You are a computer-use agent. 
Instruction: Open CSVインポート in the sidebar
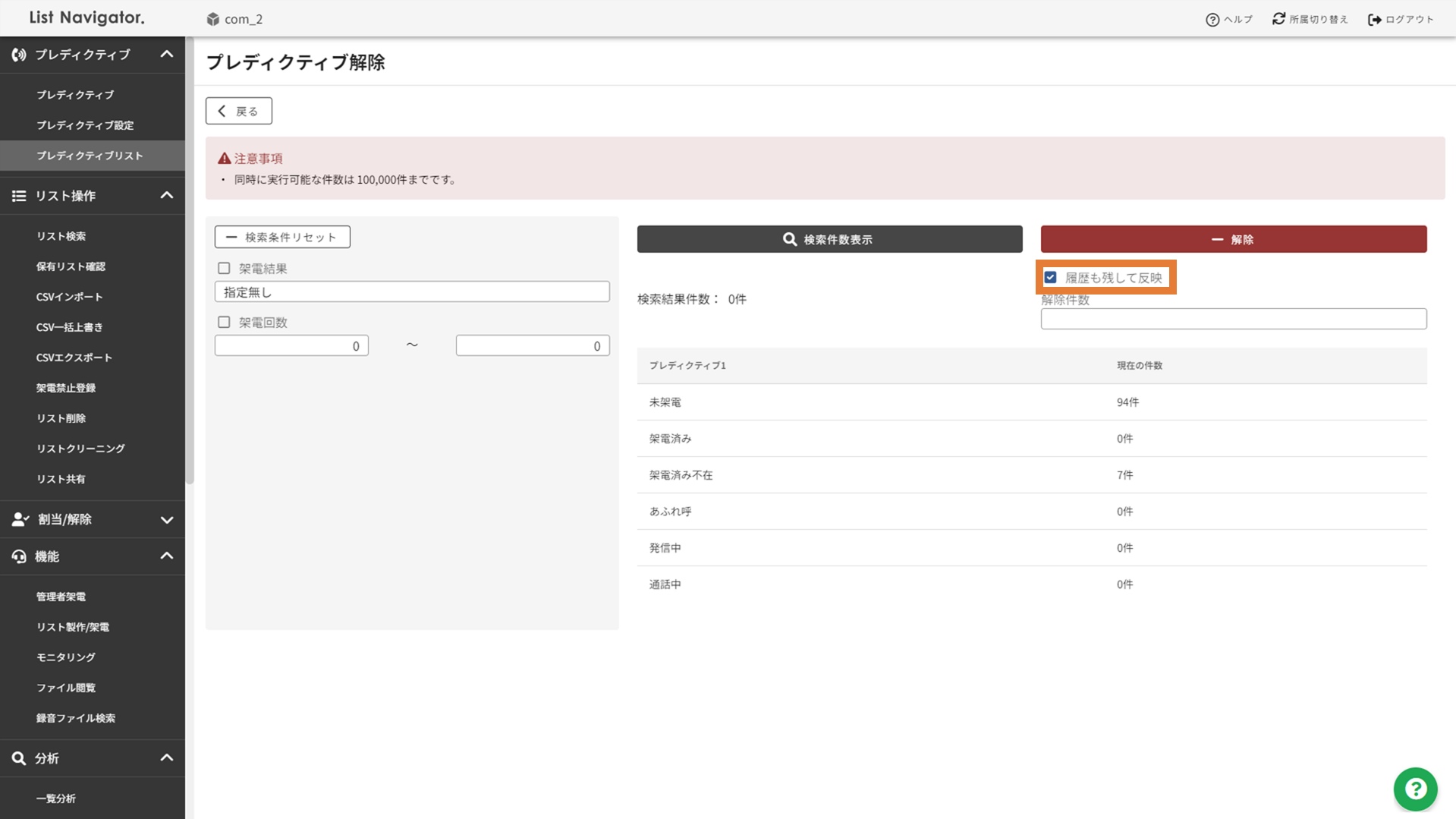[x=69, y=297]
